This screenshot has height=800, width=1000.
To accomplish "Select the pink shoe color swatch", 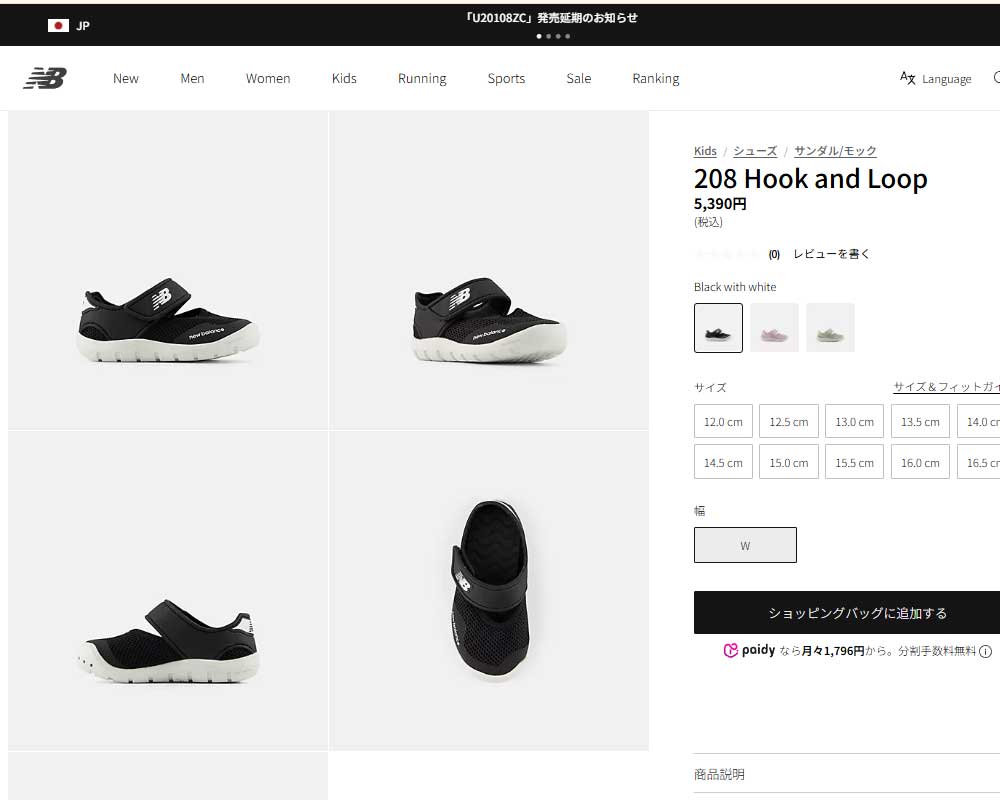I will 774,328.
